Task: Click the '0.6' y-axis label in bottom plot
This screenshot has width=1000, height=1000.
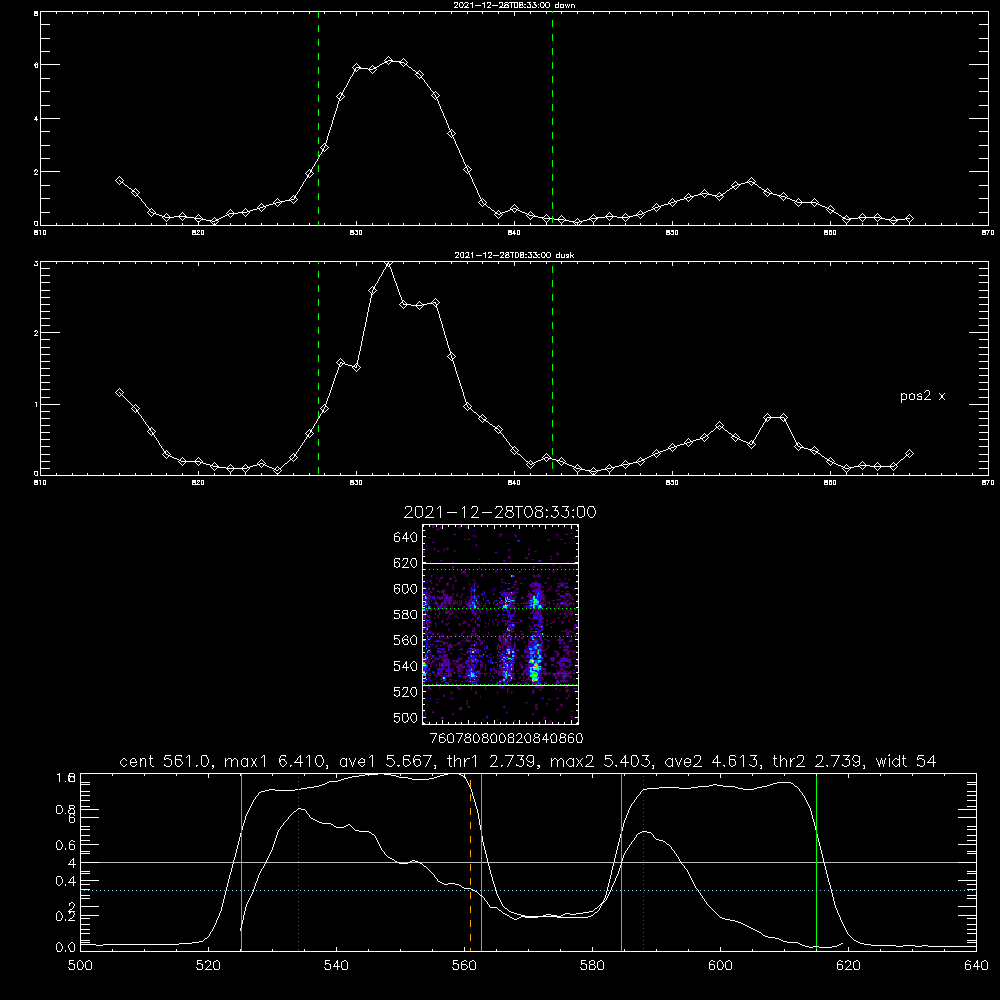Action: coord(65,845)
